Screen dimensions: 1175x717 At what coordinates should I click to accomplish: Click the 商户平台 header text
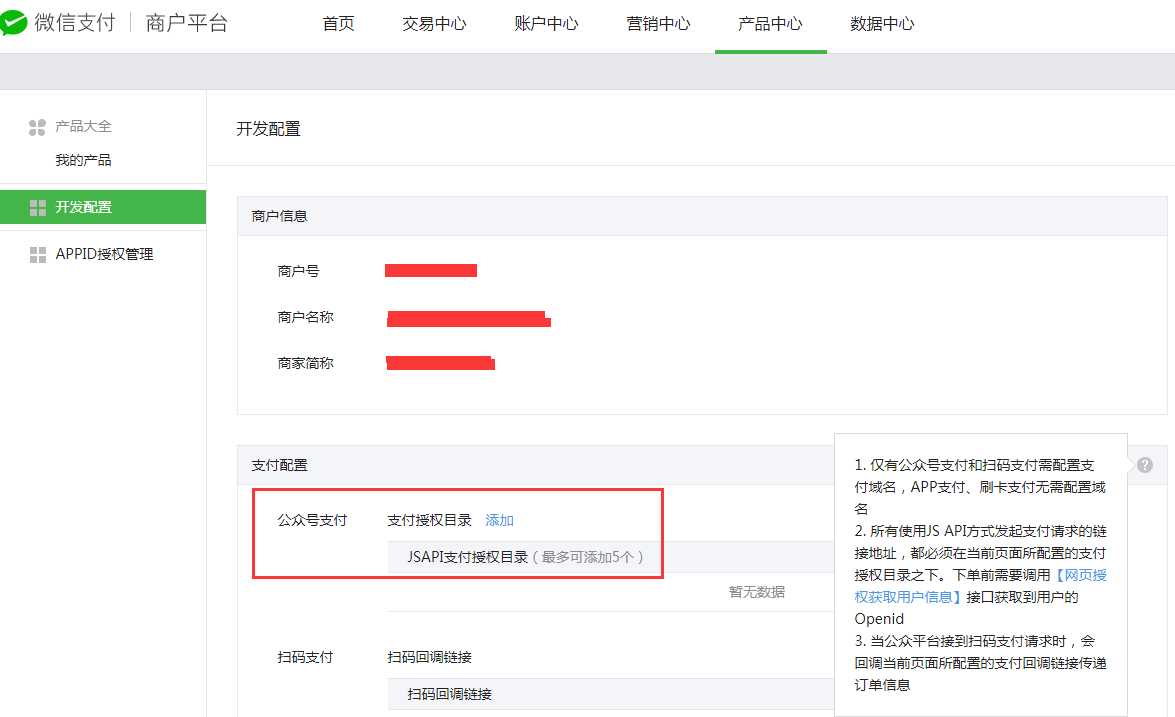pyautogui.click(x=186, y=22)
